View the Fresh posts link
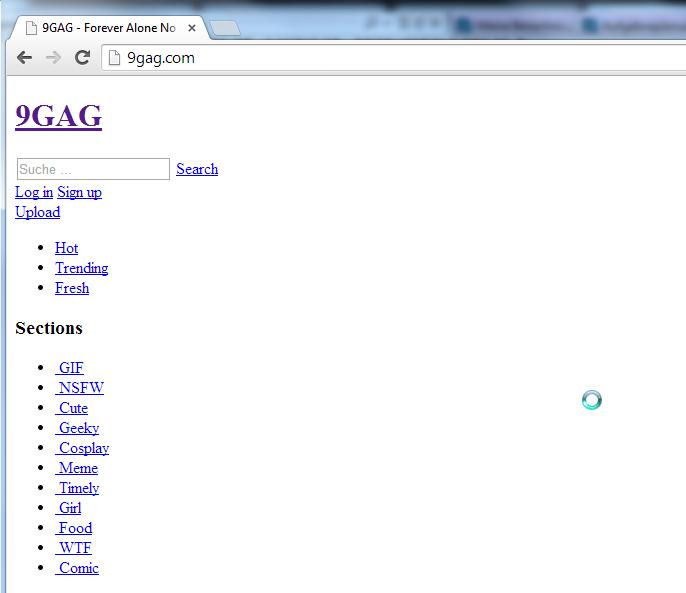686x593 pixels. pos(72,288)
